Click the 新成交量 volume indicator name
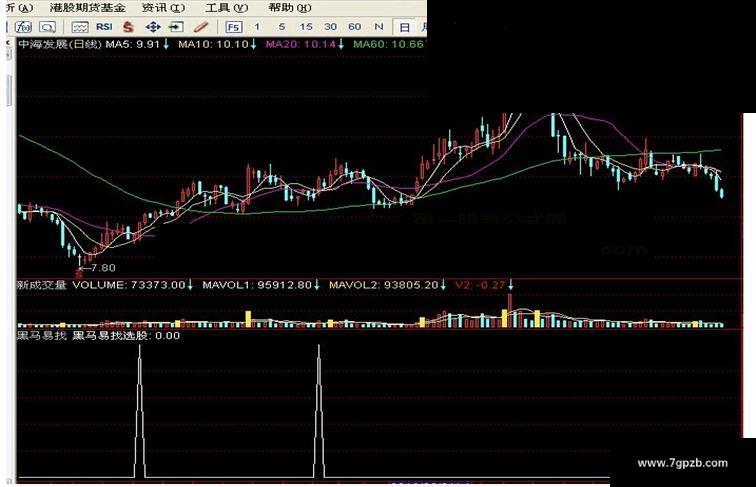 [x=41, y=285]
